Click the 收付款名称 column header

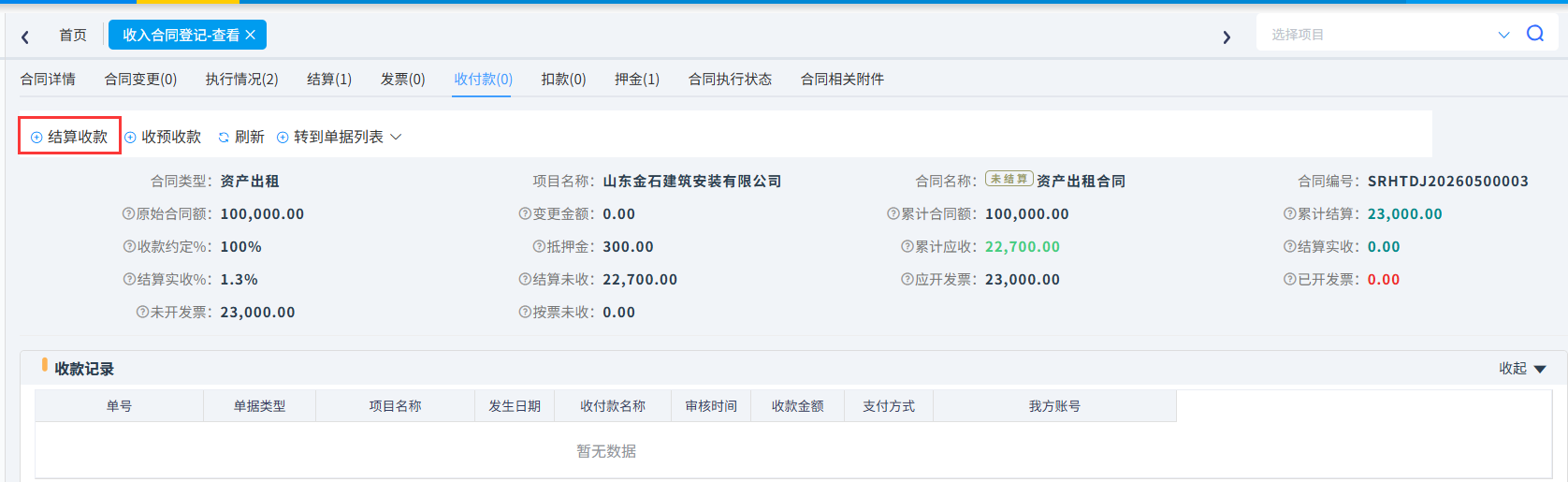pyautogui.click(x=613, y=406)
